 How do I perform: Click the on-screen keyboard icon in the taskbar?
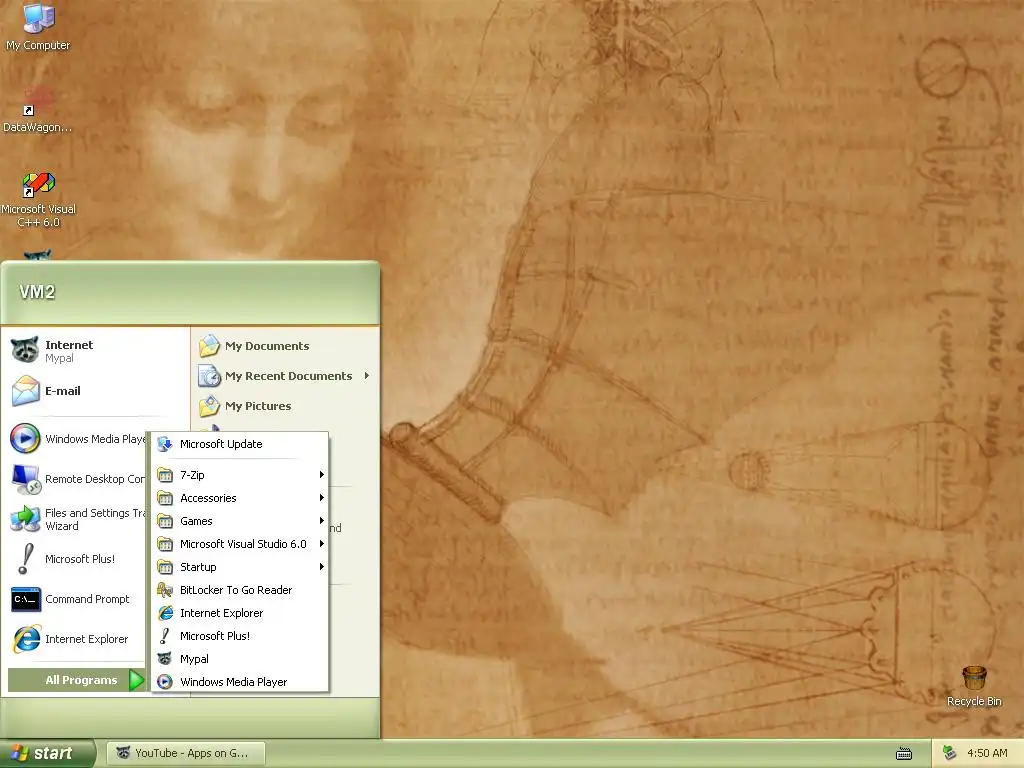(x=904, y=754)
